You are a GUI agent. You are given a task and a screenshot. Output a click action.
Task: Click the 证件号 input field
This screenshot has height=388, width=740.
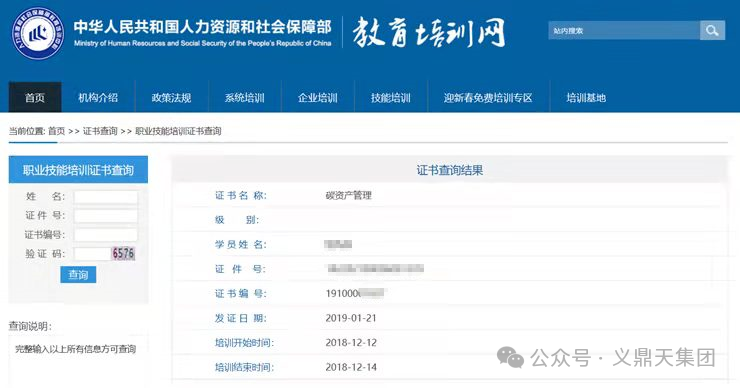pyautogui.click(x=106, y=216)
